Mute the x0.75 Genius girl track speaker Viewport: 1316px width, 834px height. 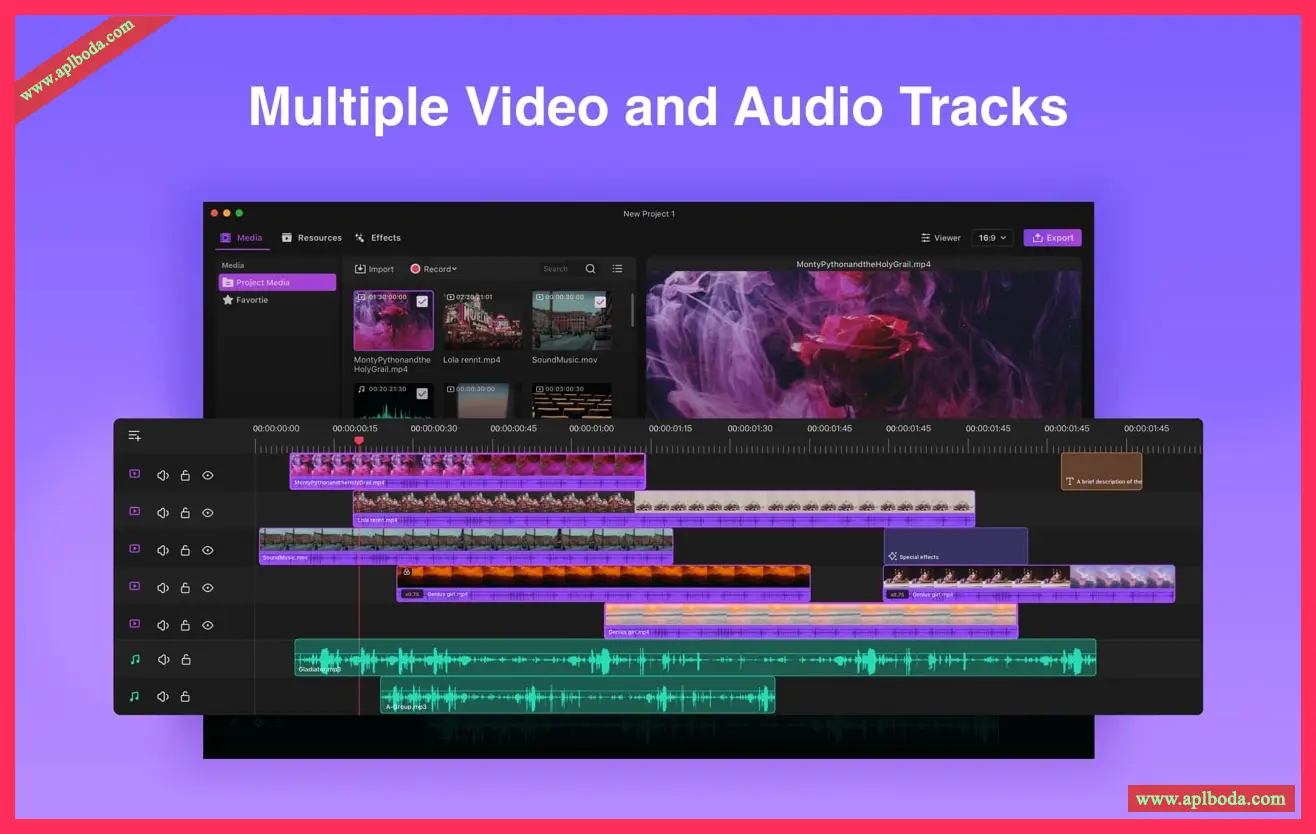click(163, 588)
